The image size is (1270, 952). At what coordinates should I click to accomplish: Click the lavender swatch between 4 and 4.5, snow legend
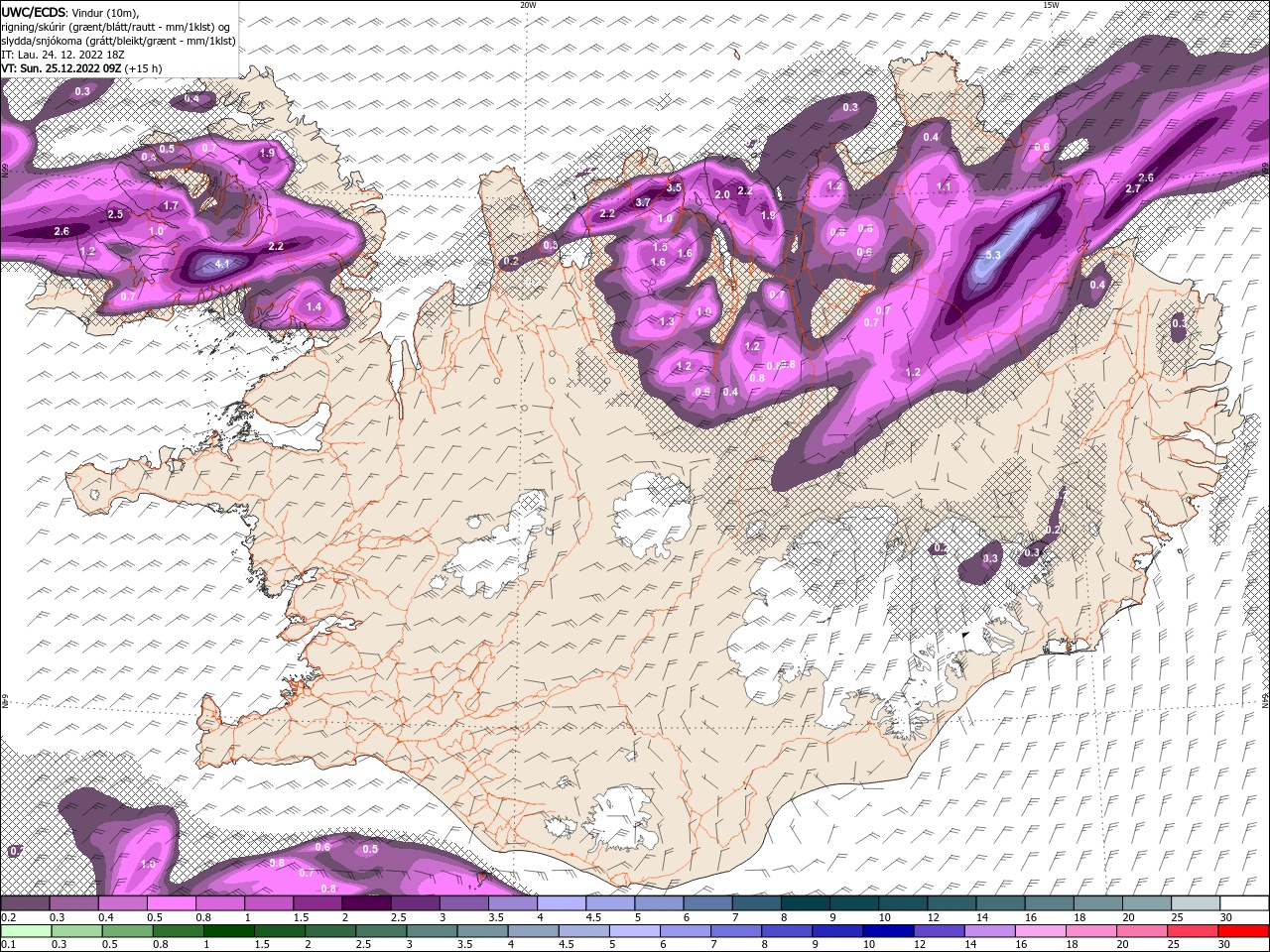(562, 903)
